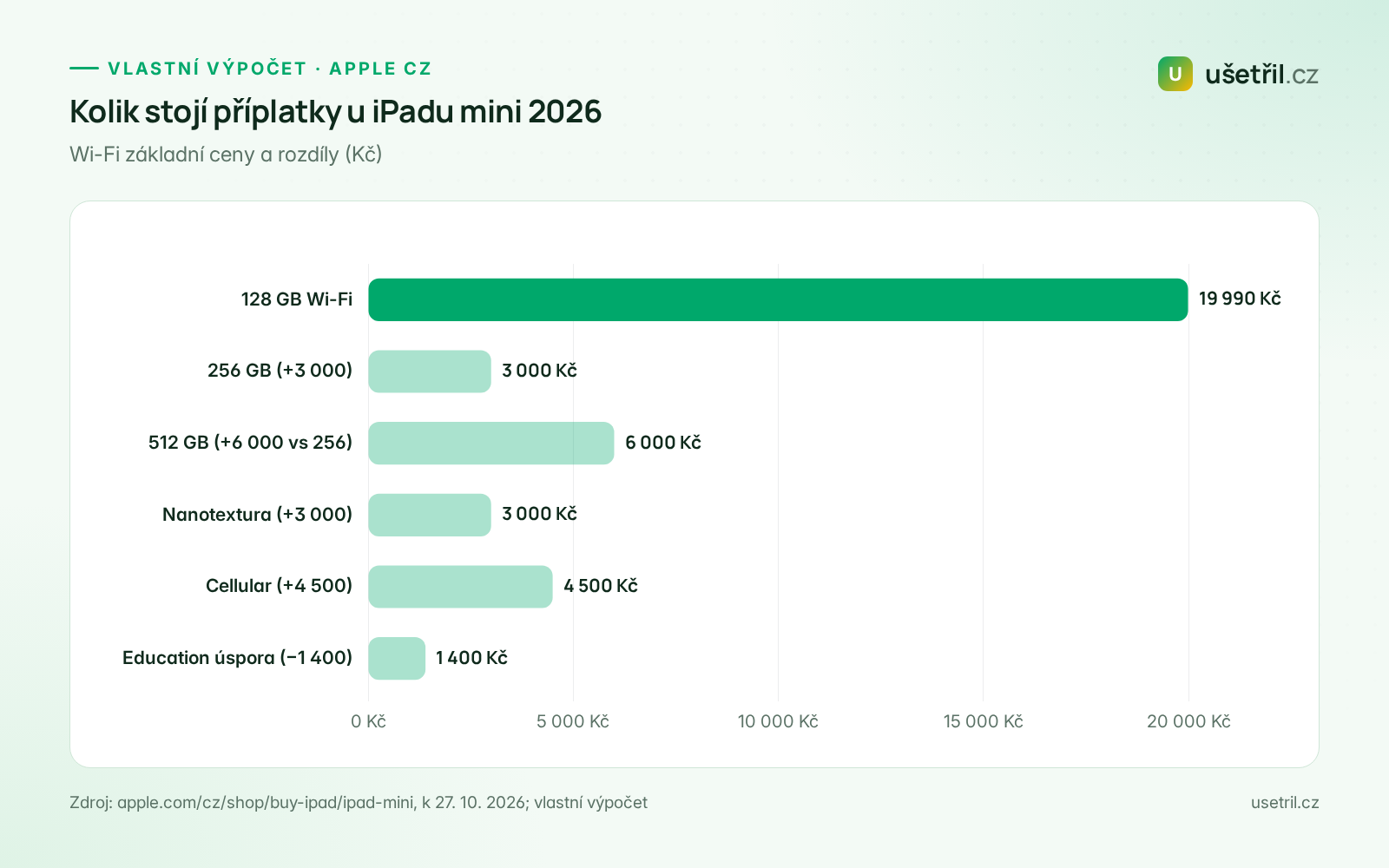The width and height of the screenshot is (1389, 868).
Task: Click the '0 Kč' axis tick
Action: (x=368, y=721)
